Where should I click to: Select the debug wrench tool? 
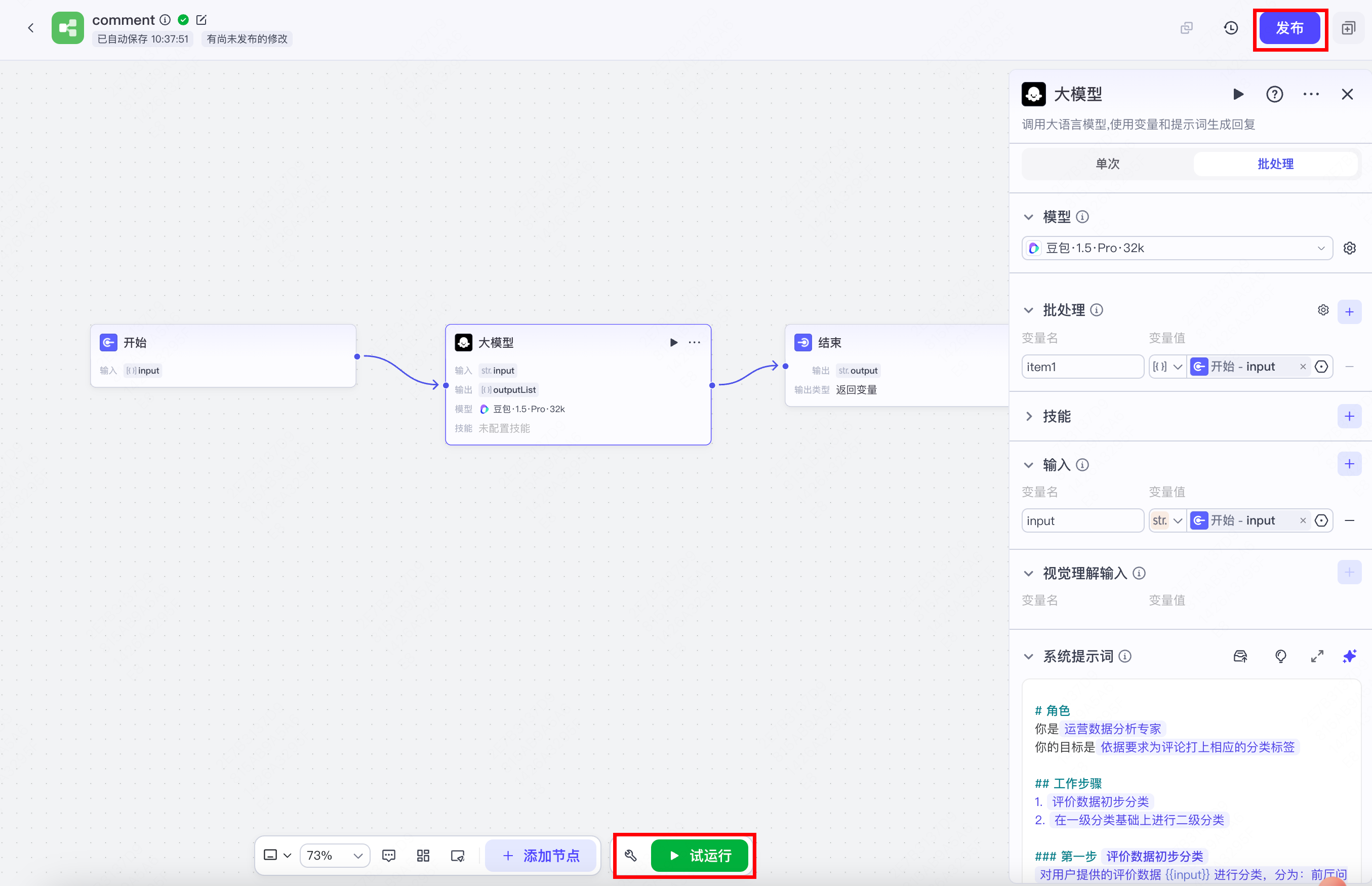coord(630,856)
